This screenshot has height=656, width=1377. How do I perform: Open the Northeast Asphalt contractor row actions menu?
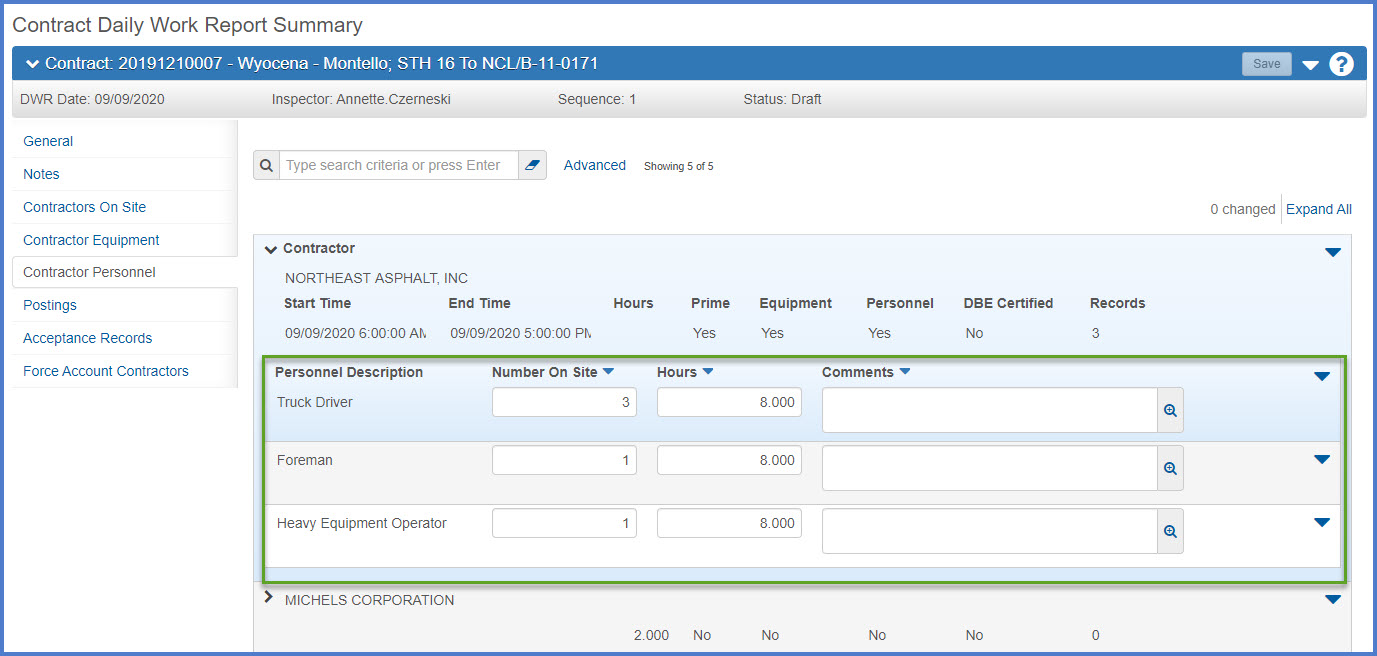(x=1332, y=252)
